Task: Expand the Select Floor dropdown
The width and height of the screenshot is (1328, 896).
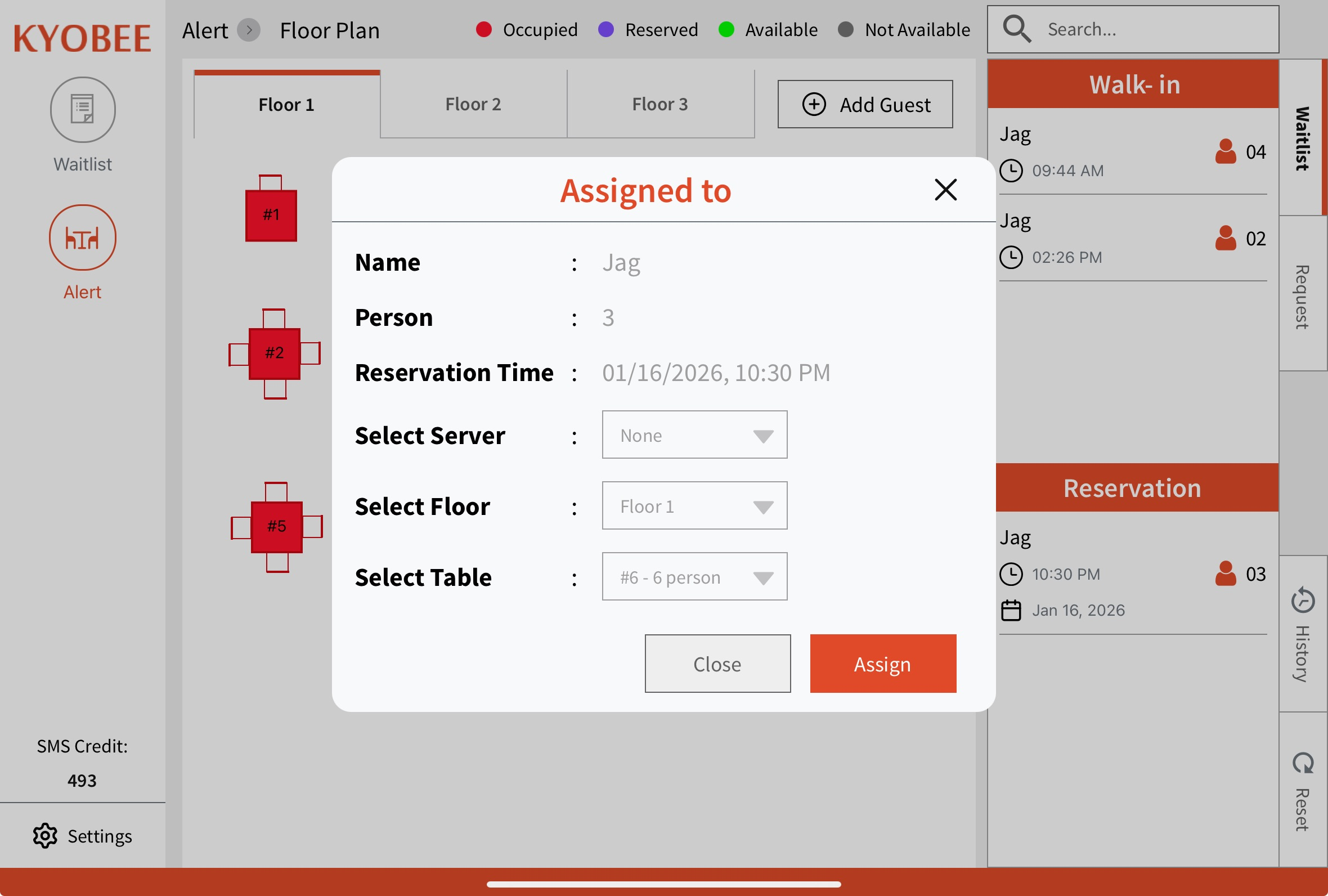Action: (694, 507)
